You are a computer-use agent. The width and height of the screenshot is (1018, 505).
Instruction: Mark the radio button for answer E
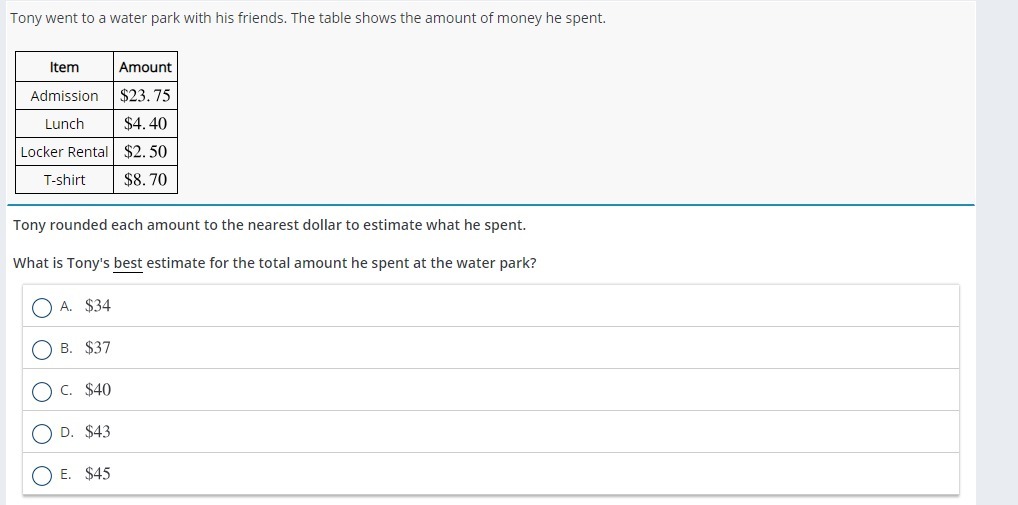pyautogui.click(x=42, y=475)
